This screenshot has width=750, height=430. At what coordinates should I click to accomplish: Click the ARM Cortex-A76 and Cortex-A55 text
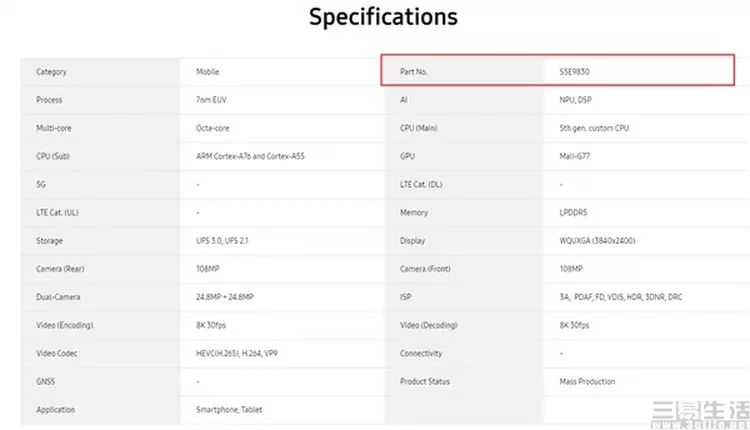pyautogui.click(x=253, y=156)
